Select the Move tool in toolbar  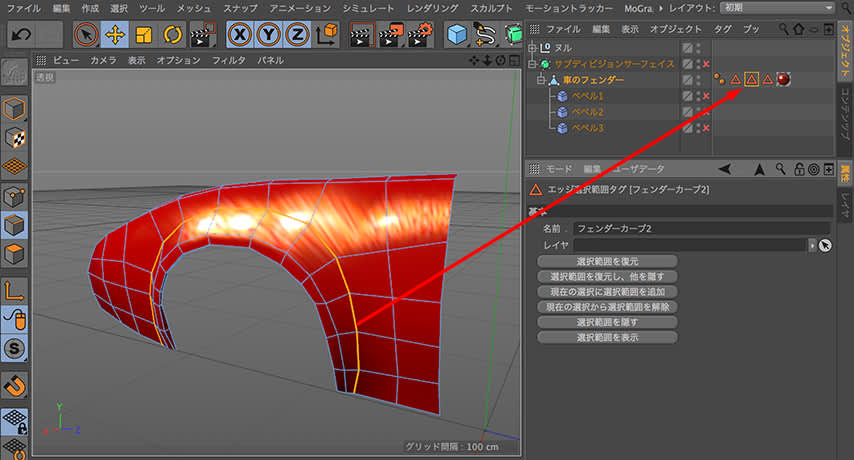115,36
